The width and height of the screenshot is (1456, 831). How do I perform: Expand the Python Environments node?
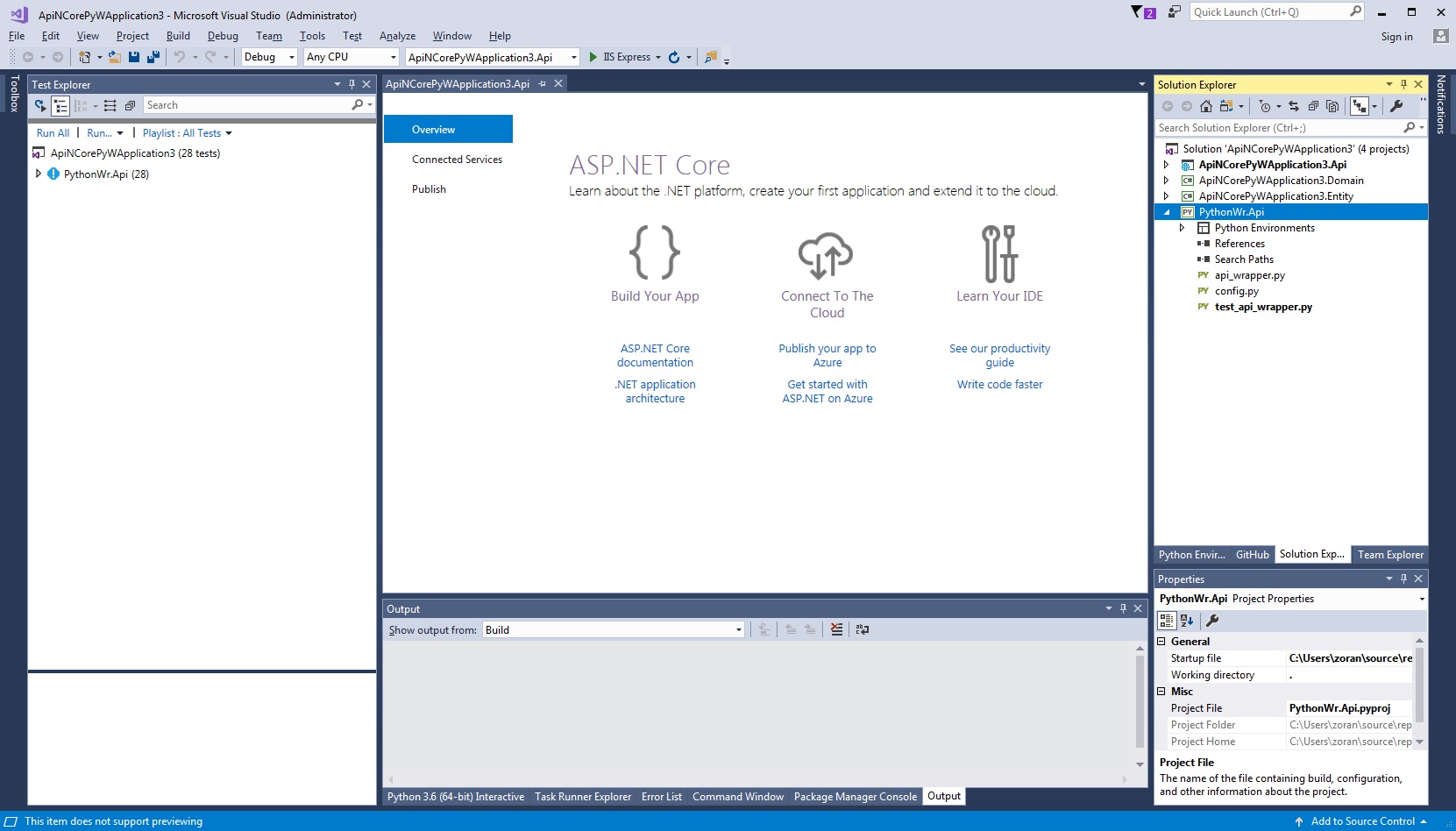click(1183, 227)
